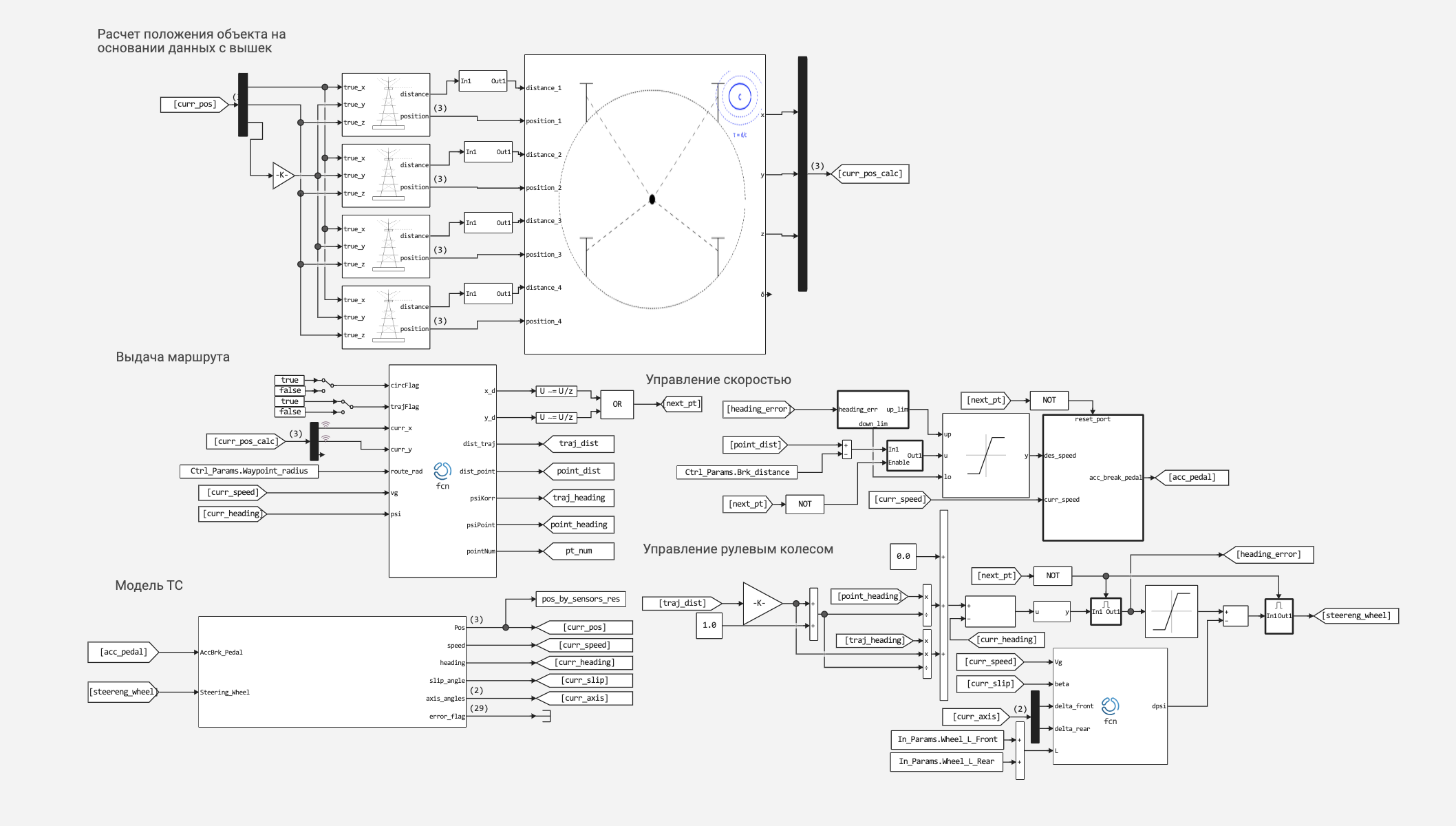Select the [curr_pos_calc] Goto tag
This screenshot has width=1456, height=826.
870,174
